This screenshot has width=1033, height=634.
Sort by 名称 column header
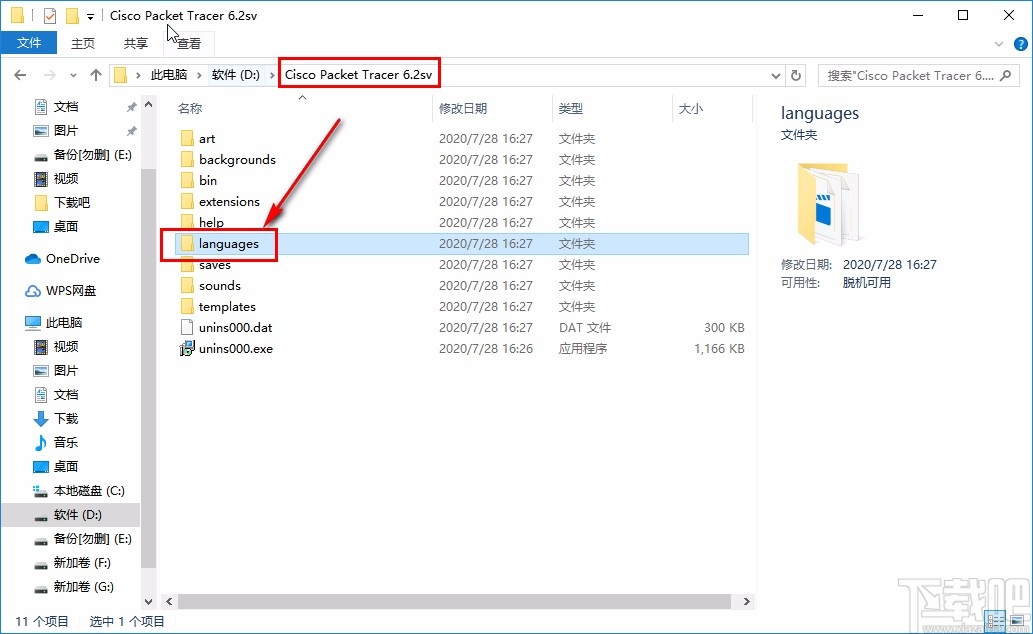(190, 109)
